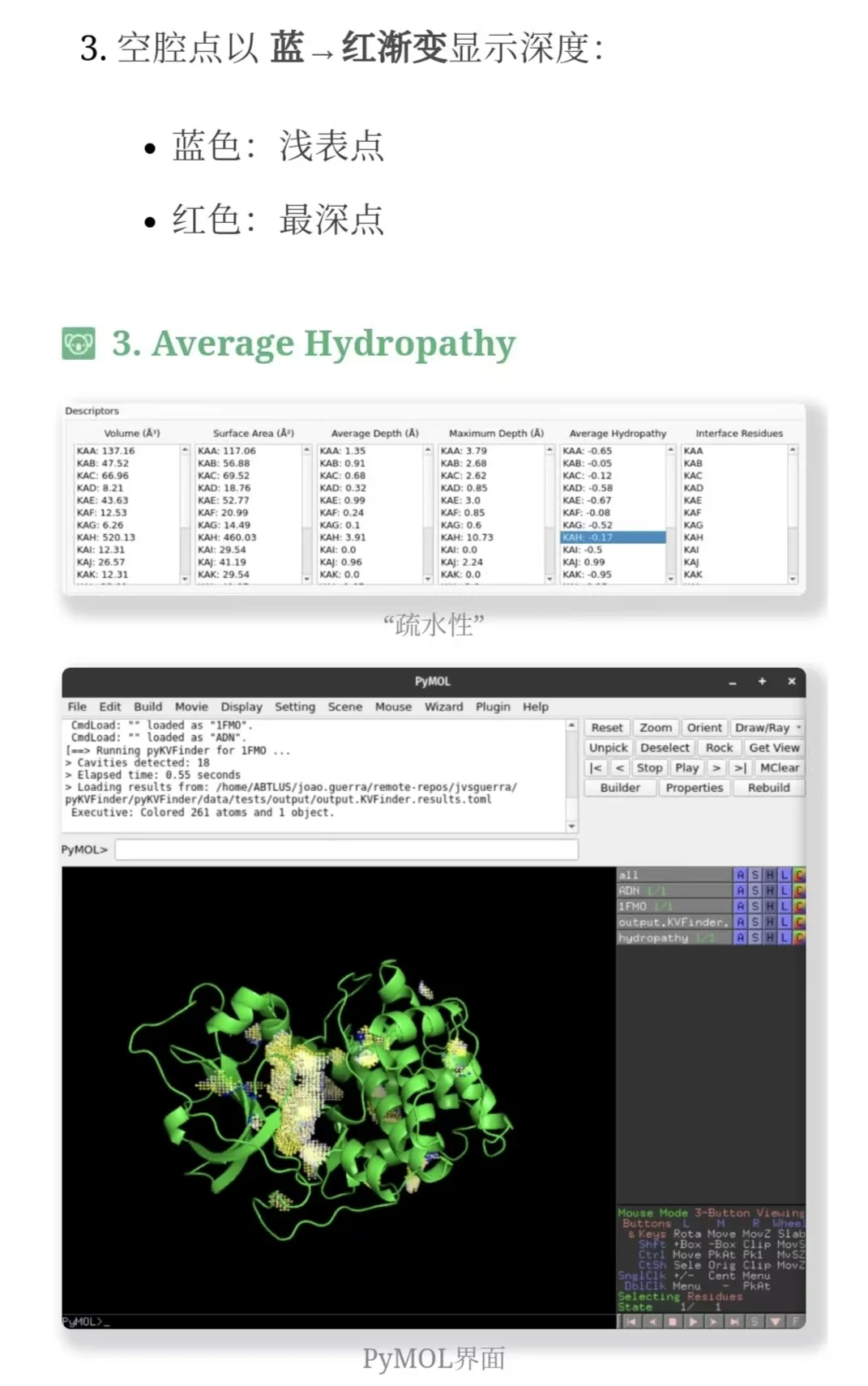Open the File menu
The image size is (868, 1386).
pos(77,706)
